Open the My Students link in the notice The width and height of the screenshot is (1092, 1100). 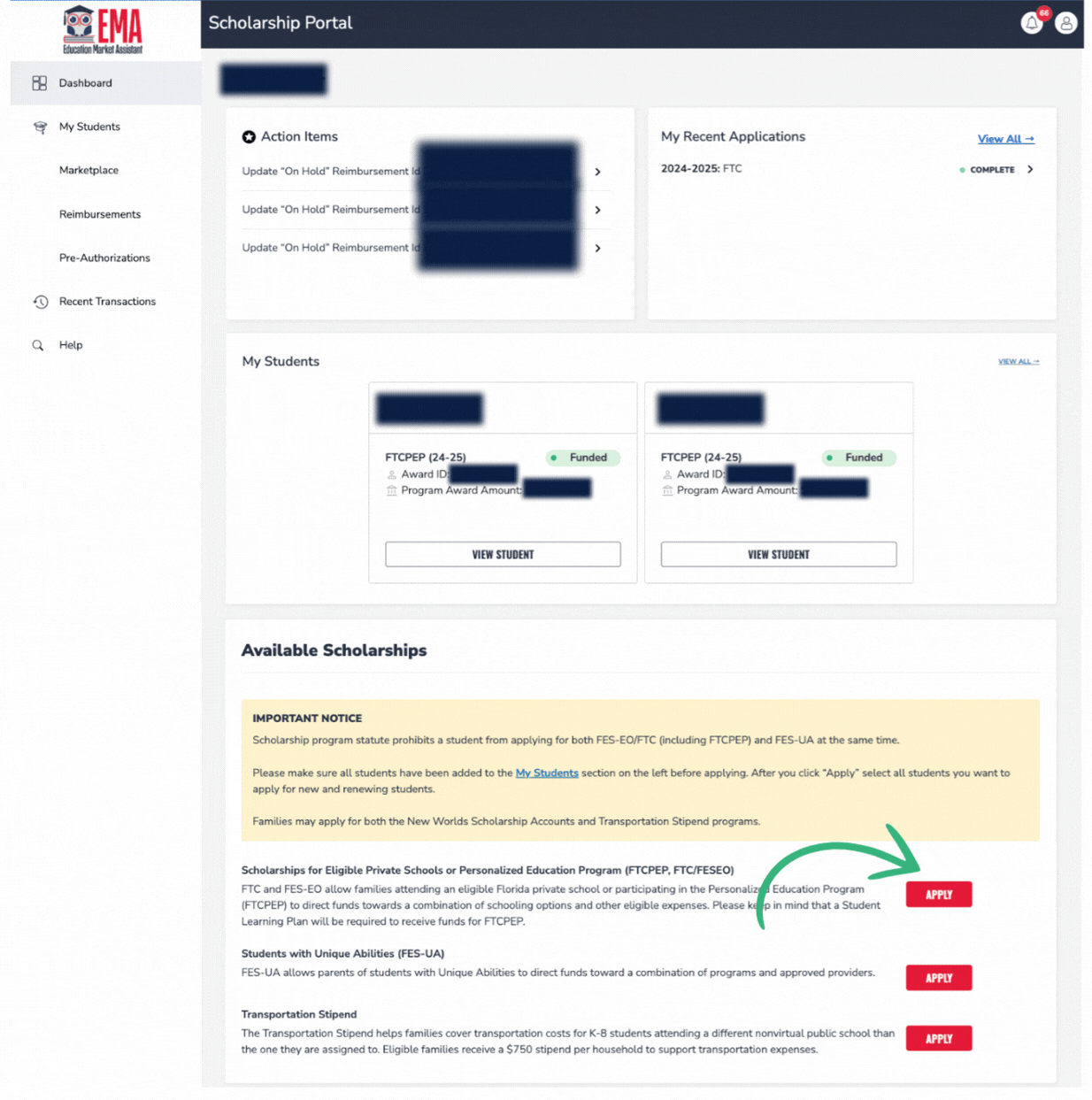tap(546, 773)
